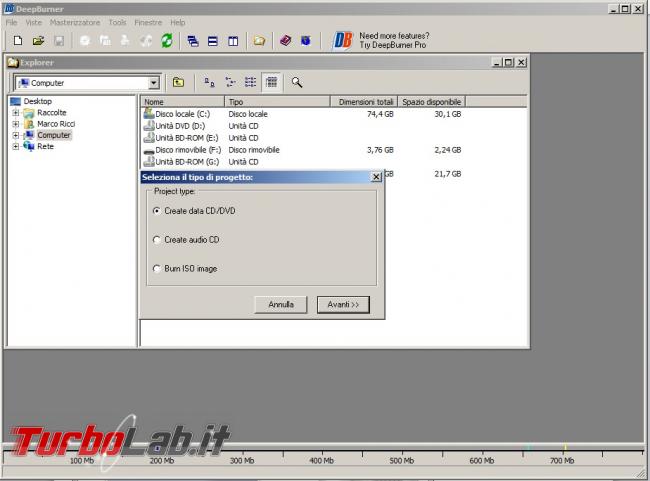This screenshot has height=481, width=650.
Task: Click the Unità BD-ROM (G:) drive icon
Action: [149, 162]
